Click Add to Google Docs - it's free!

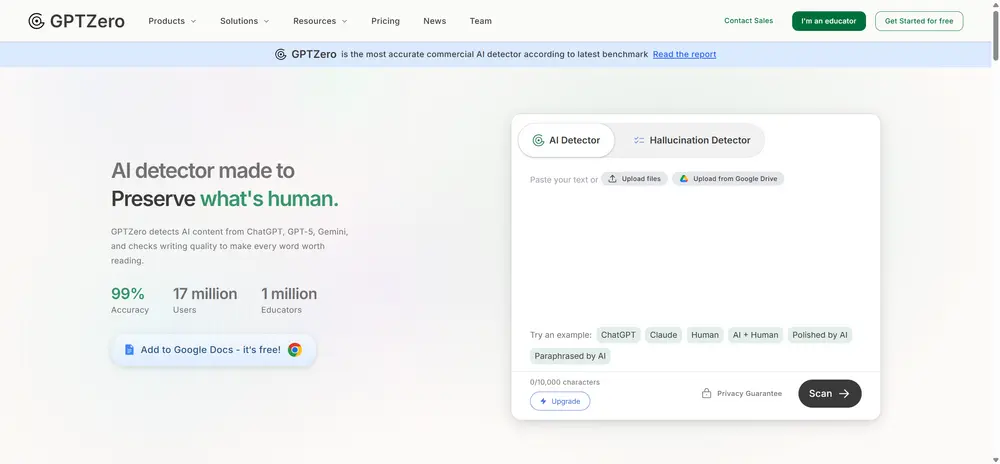[x=213, y=350]
